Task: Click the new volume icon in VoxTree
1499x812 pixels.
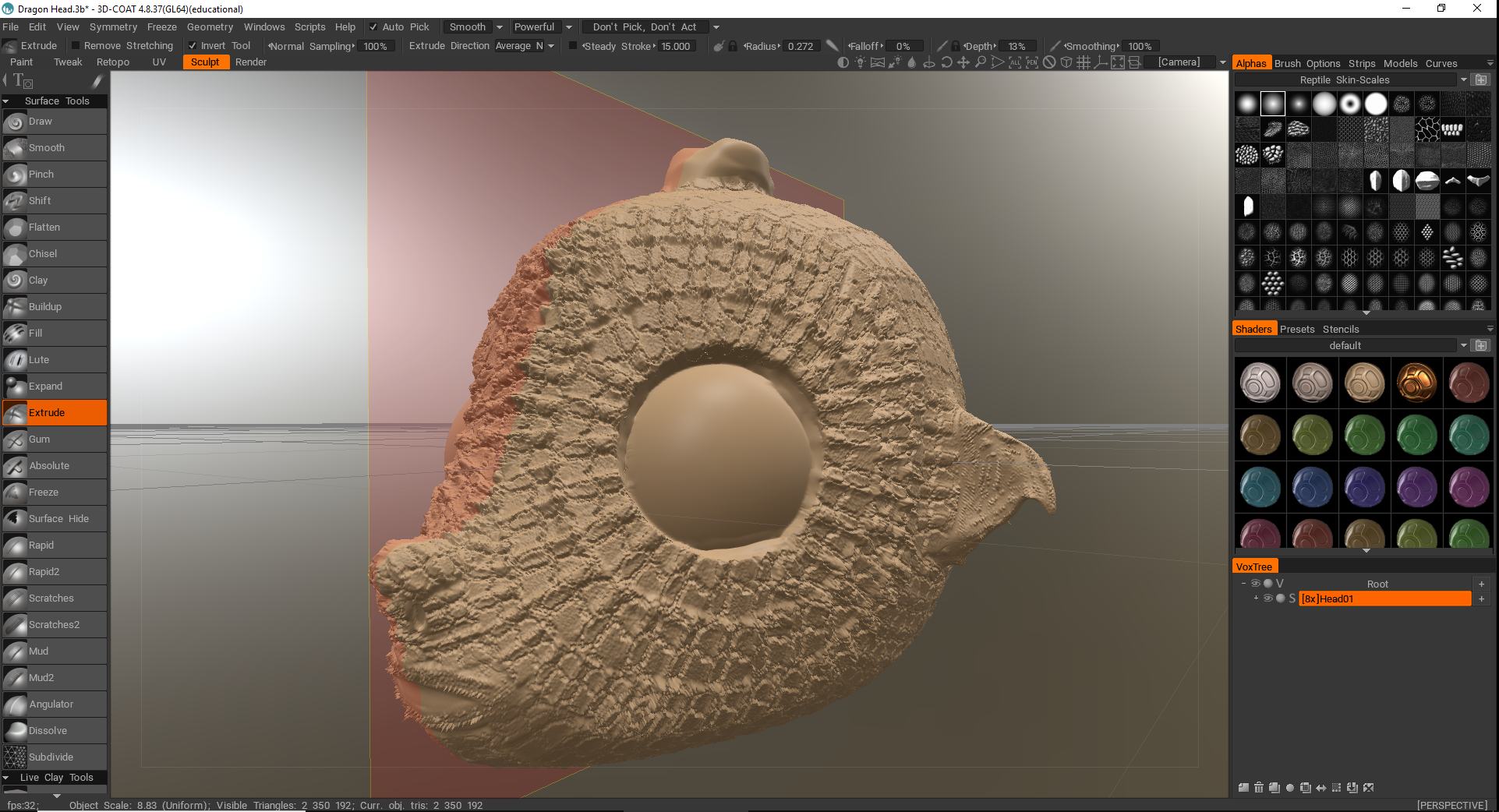Action: point(1243,788)
